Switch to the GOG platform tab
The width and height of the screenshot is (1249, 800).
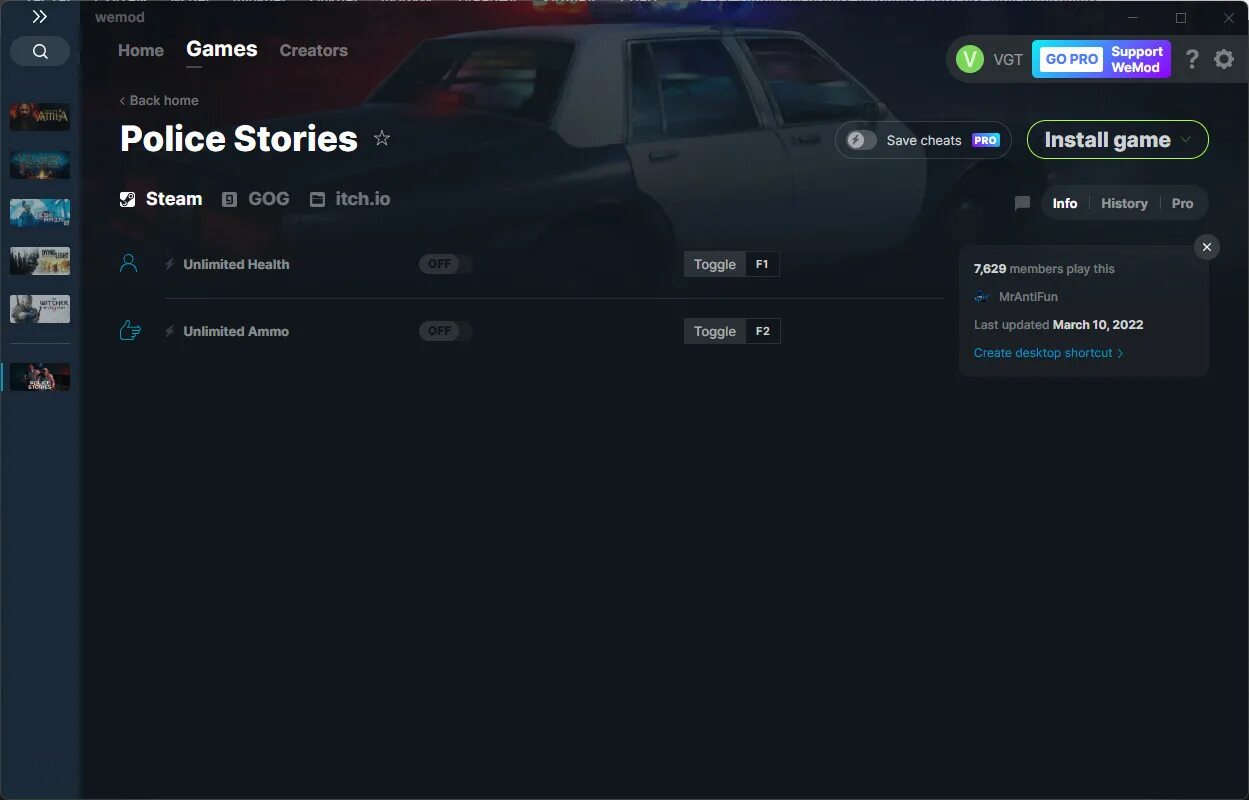[x=256, y=199]
